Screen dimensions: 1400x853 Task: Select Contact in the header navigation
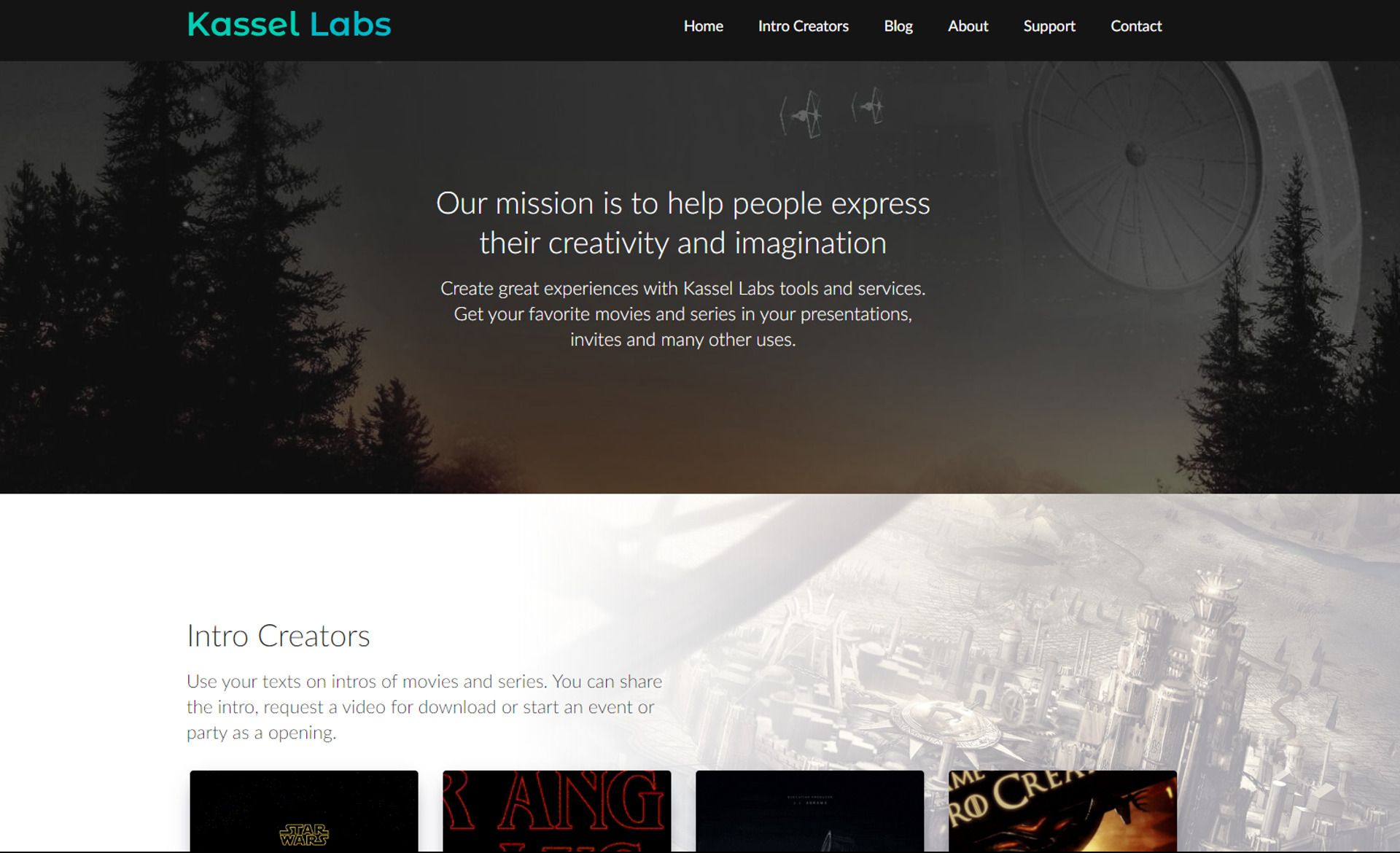click(x=1135, y=26)
